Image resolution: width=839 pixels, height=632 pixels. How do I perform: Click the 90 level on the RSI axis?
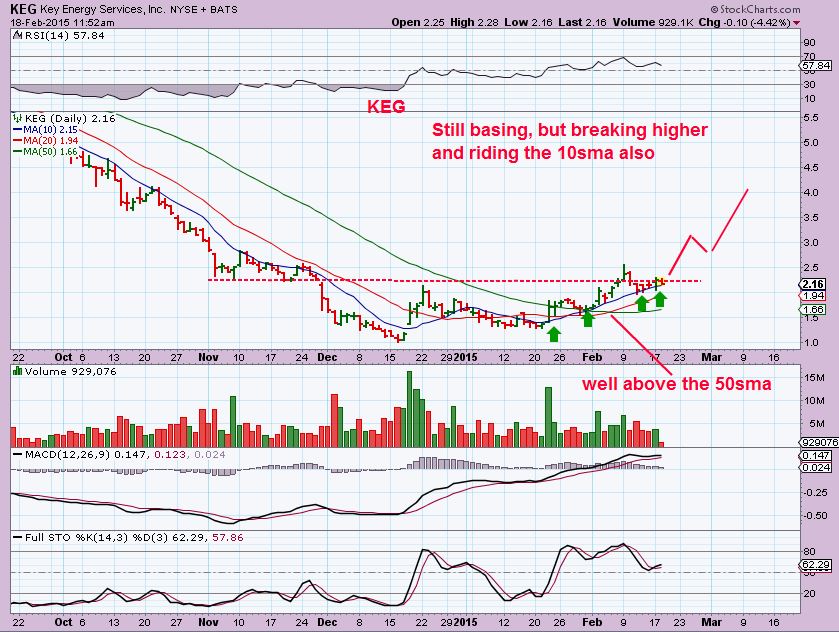click(x=809, y=42)
